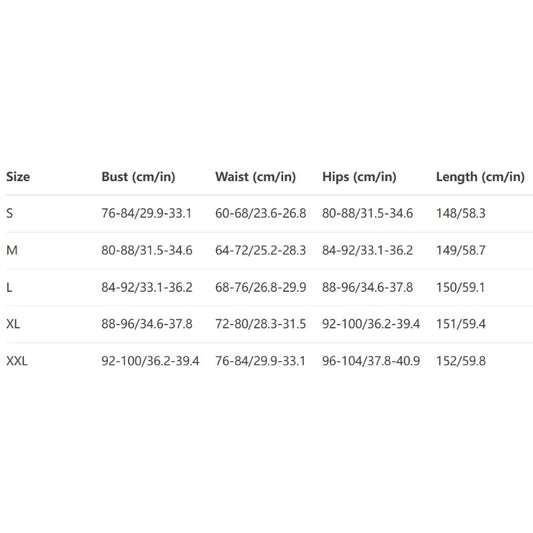Viewport: 533px width, 533px height.
Task: Click length value 151/59.4
Action: (461, 324)
